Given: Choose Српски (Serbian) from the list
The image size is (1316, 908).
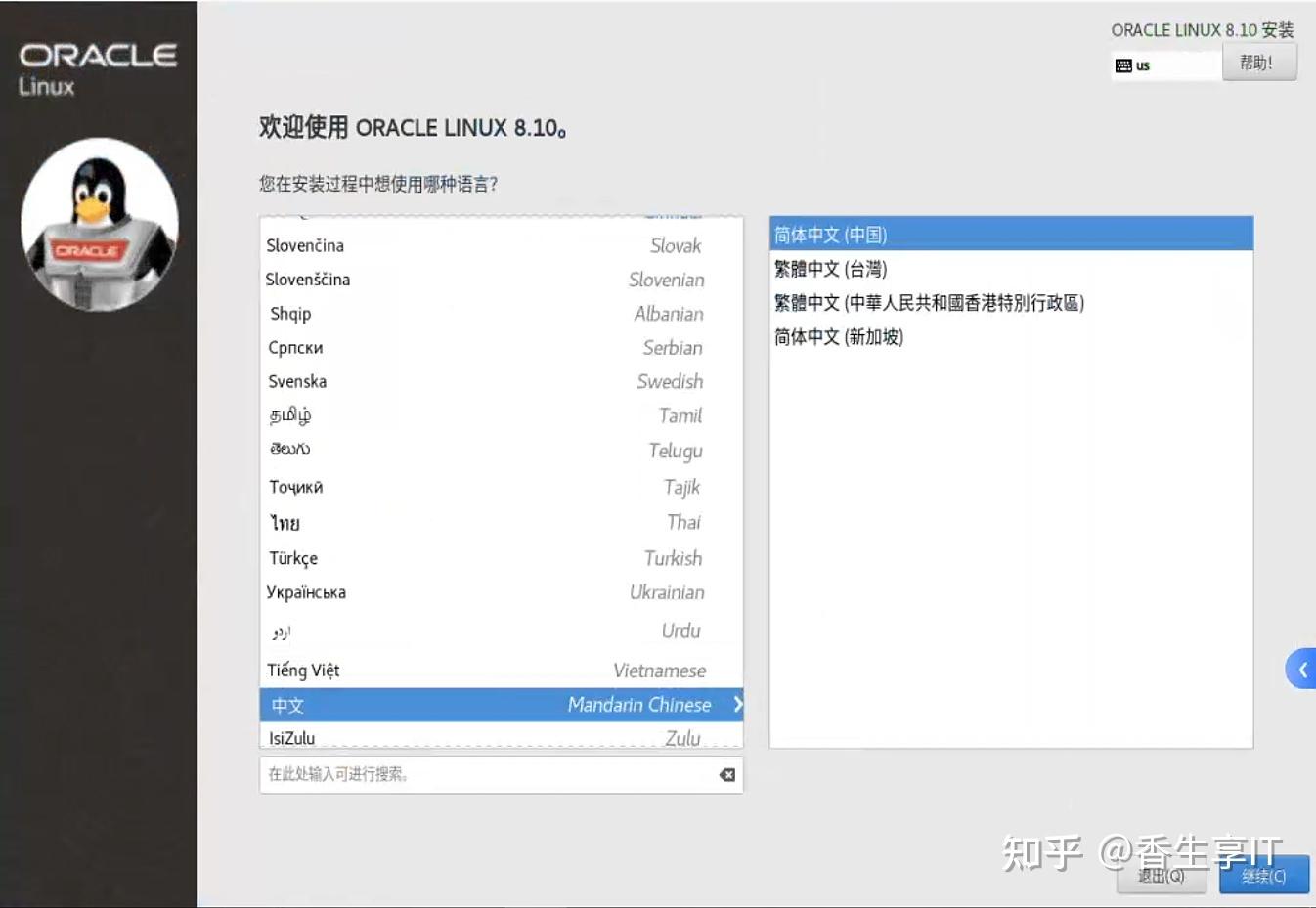Looking at the screenshot, I should coord(502,348).
